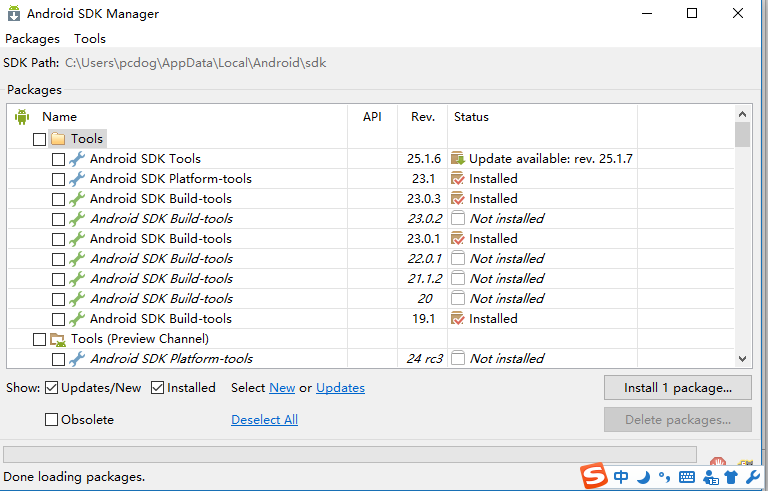Click the New selection link

pos(282,388)
